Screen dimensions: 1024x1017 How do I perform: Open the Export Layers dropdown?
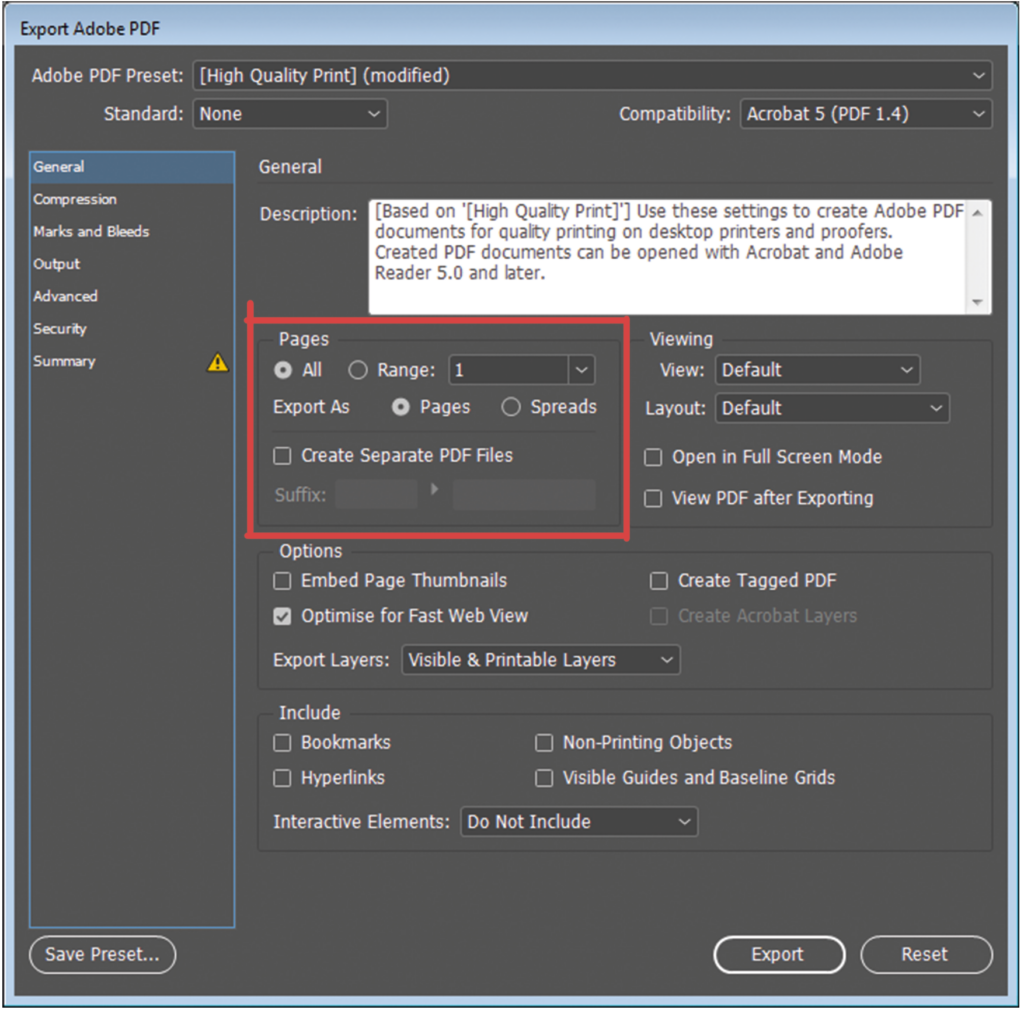coord(541,660)
